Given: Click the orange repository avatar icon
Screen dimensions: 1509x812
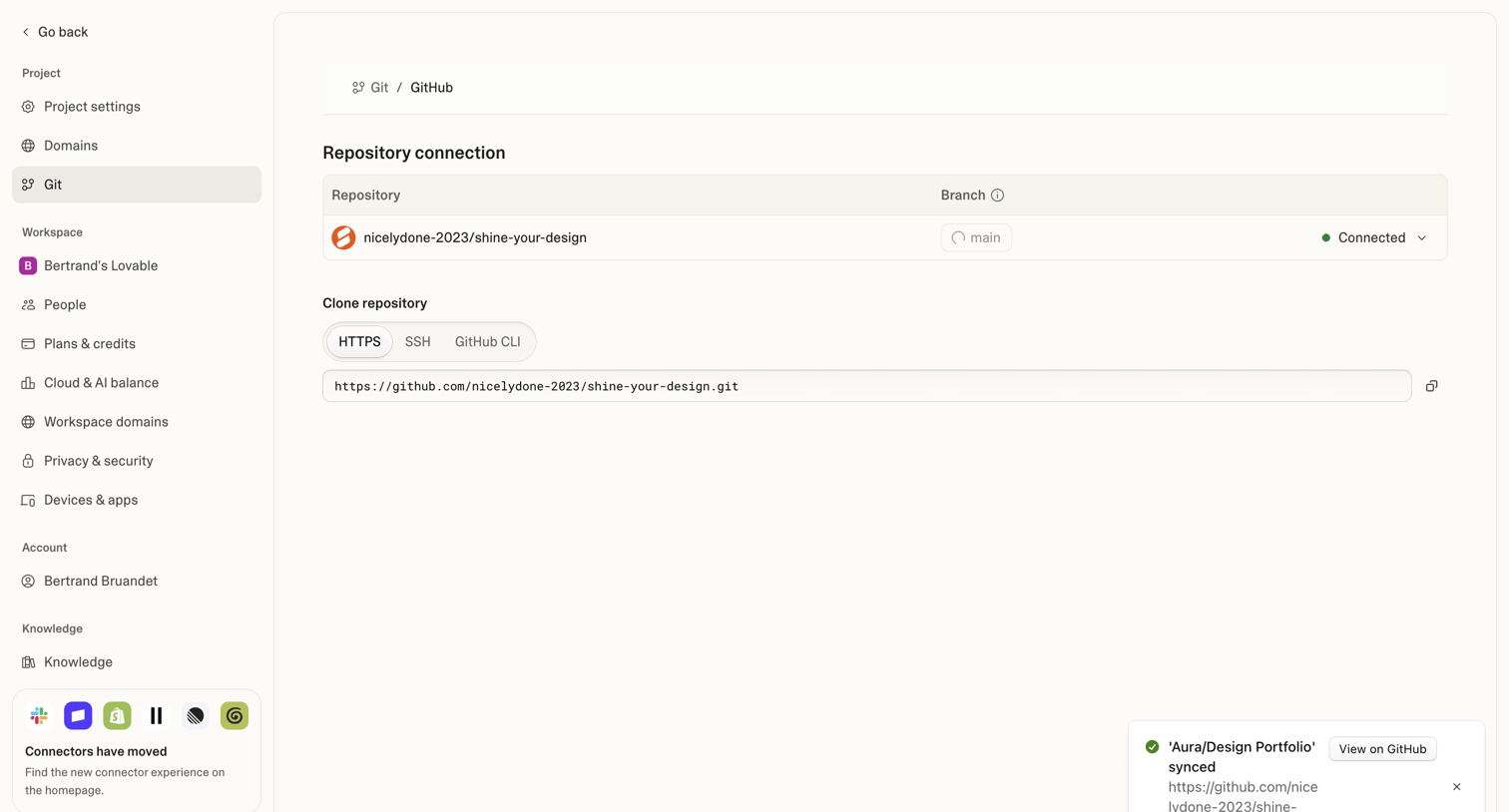Looking at the screenshot, I should click(x=343, y=237).
